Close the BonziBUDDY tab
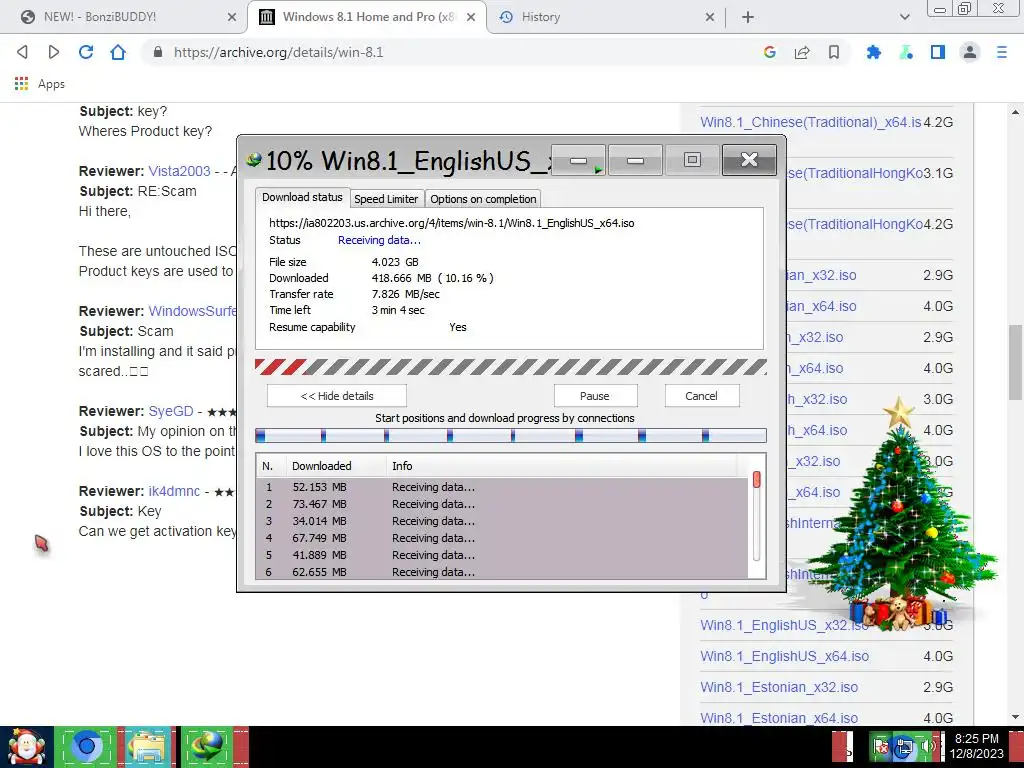This screenshot has height=768, width=1024. (232, 17)
